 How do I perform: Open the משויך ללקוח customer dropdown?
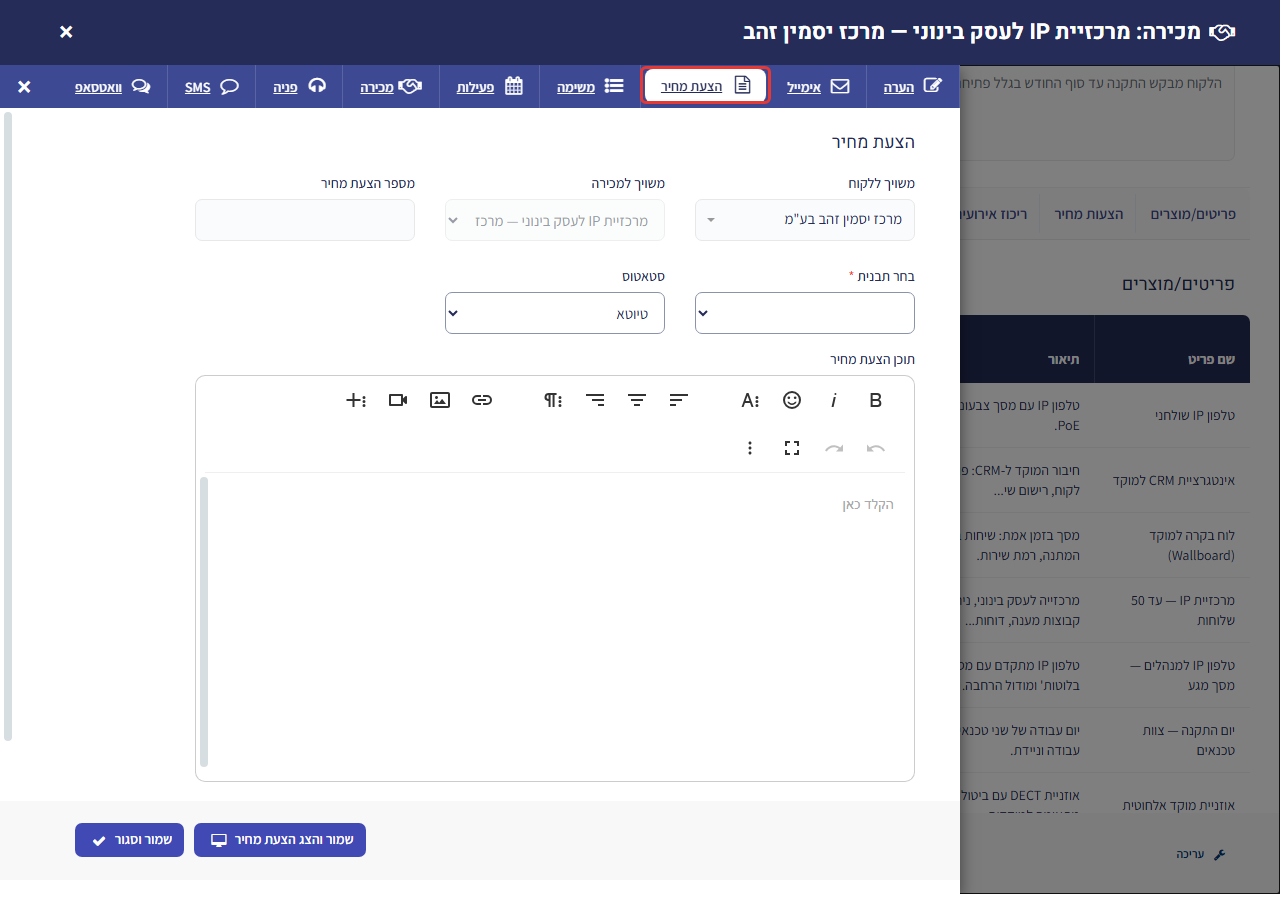pyautogui.click(x=805, y=220)
